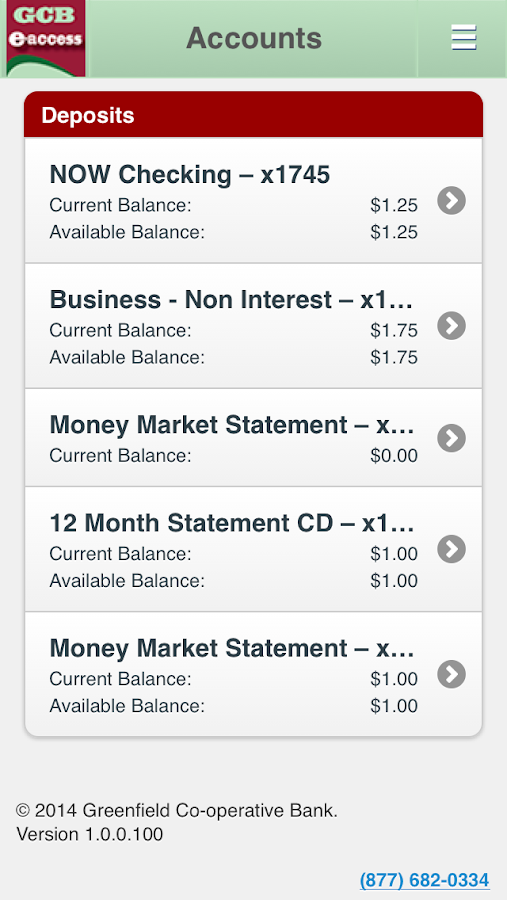This screenshot has height=900, width=507.
Task: Select the Deposits section header
Action: click(253, 114)
